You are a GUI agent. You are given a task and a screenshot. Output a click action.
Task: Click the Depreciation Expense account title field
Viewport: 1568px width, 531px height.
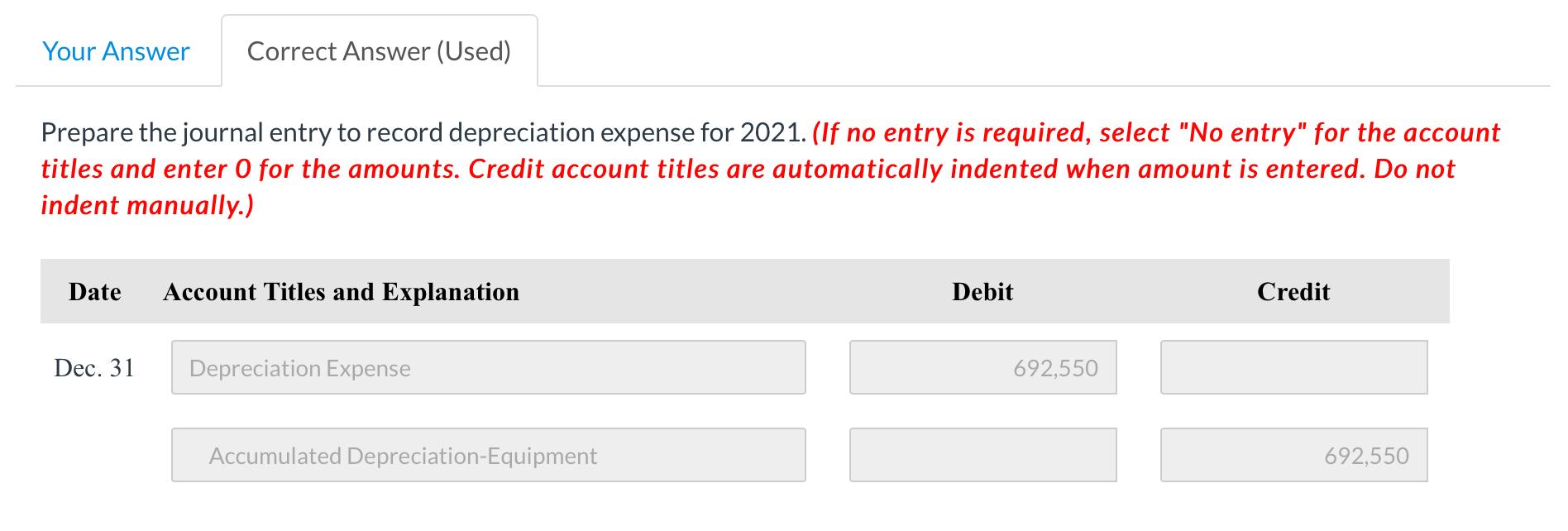coord(488,367)
